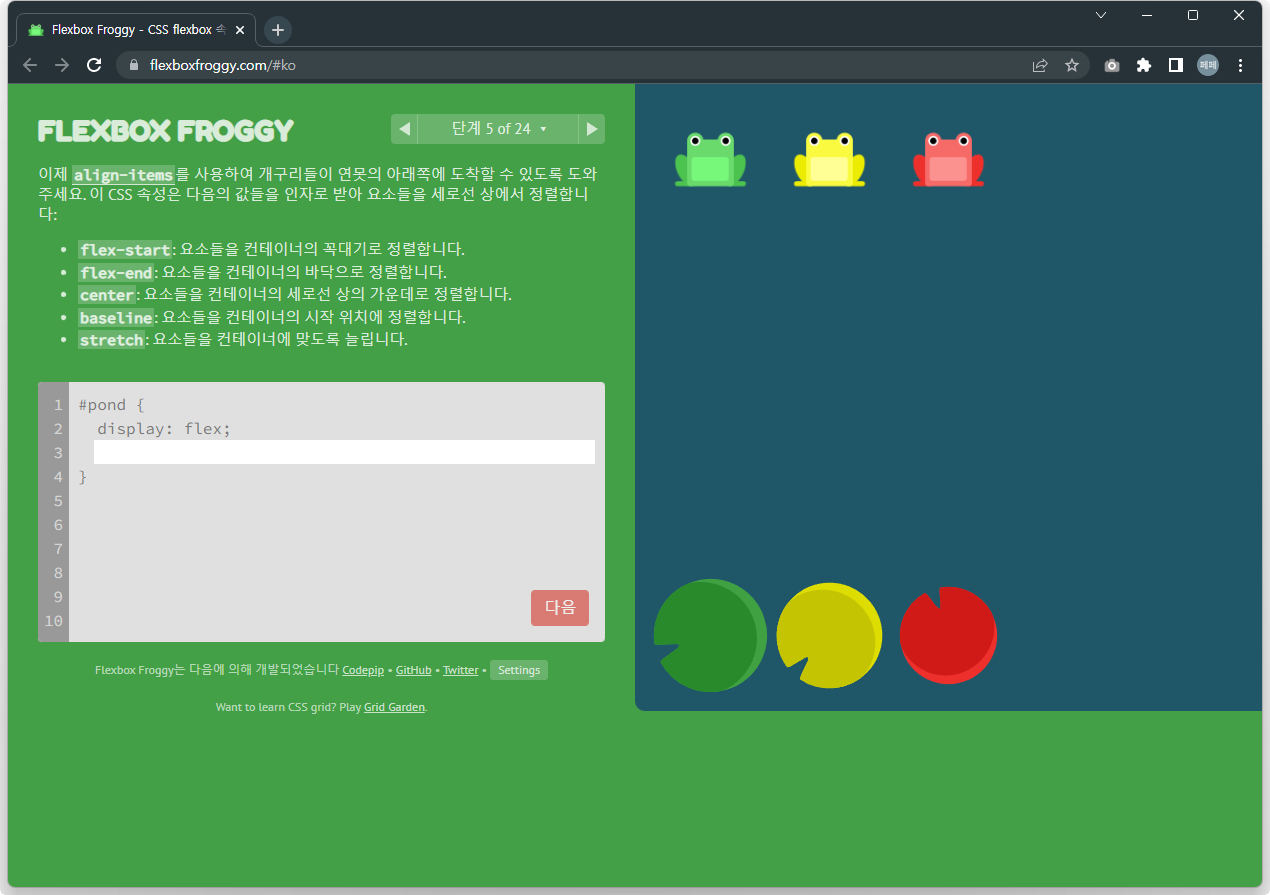Click the stretch code keyword
Screen dimensions: 1270x895
coord(112,341)
